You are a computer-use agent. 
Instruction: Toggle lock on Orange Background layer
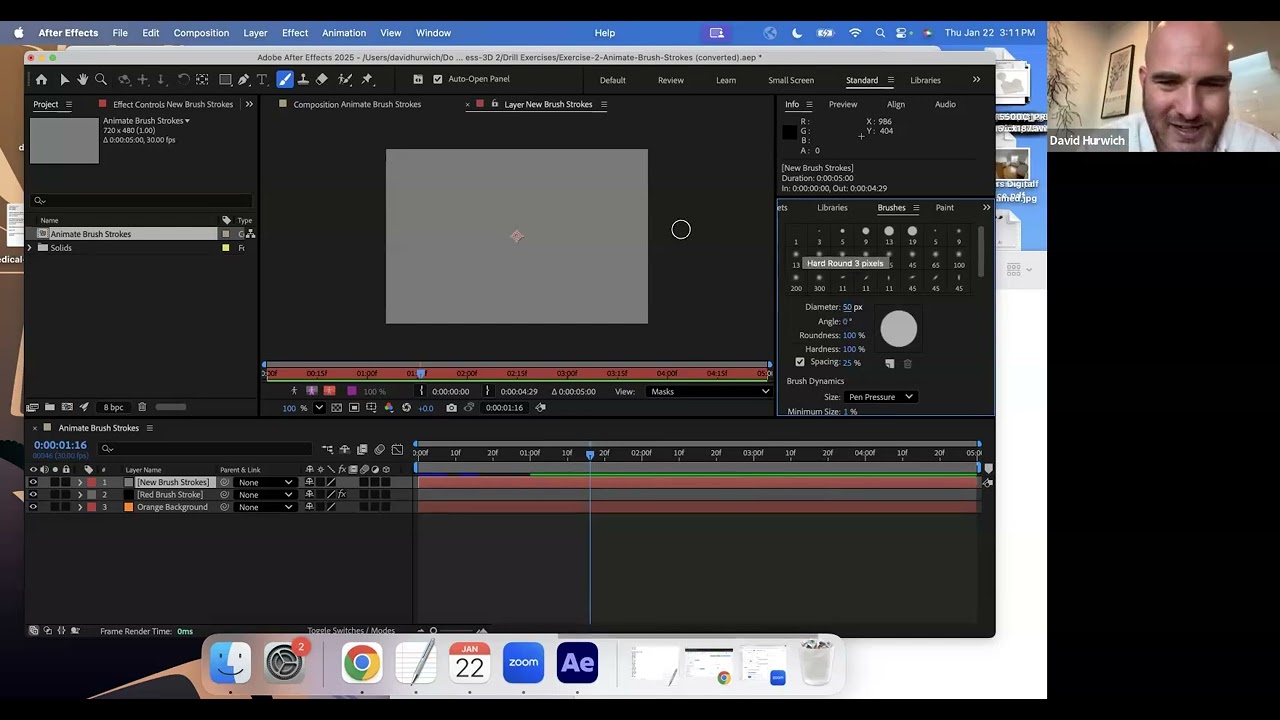click(x=66, y=507)
